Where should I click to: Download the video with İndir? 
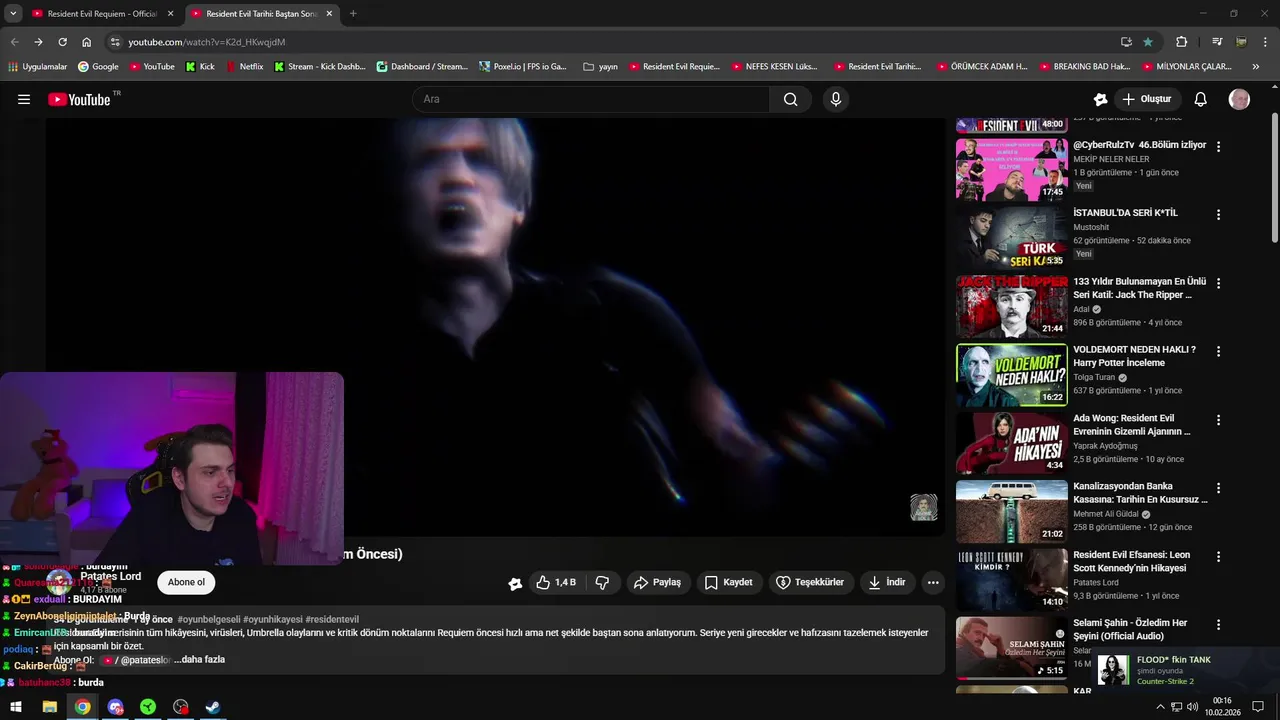[x=887, y=582]
